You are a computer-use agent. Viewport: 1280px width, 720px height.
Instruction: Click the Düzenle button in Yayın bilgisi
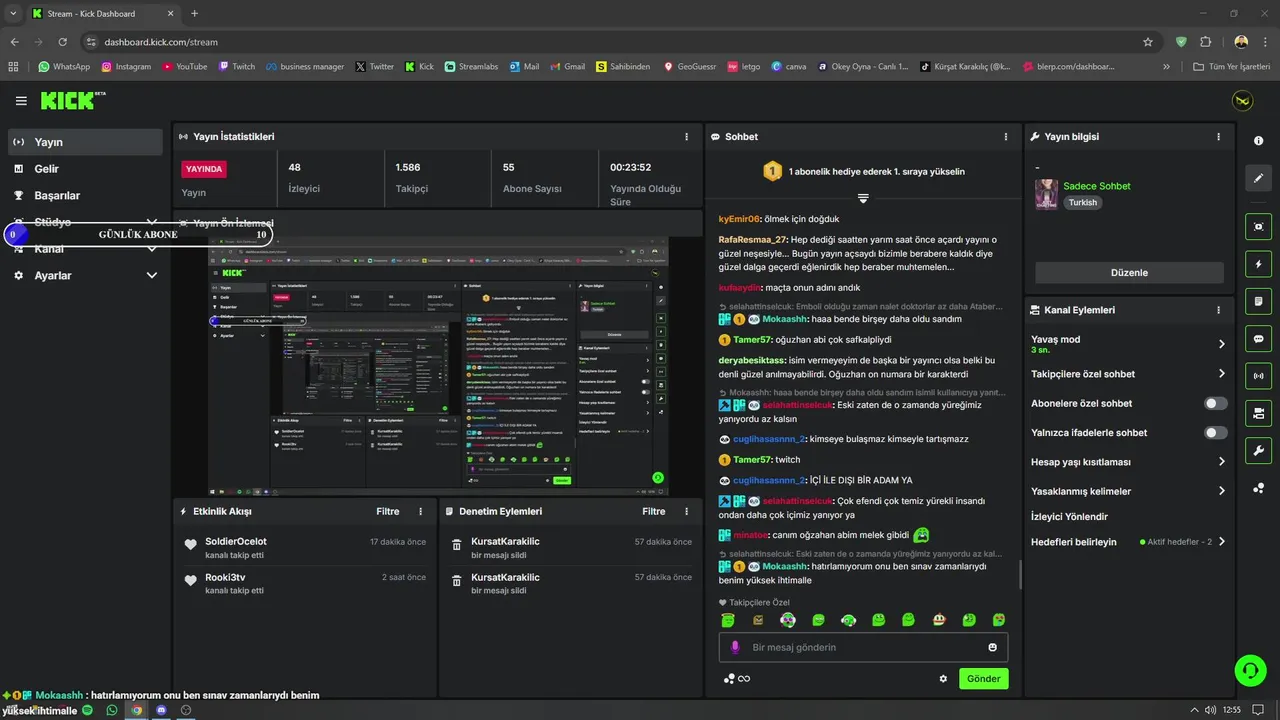[x=1129, y=272]
